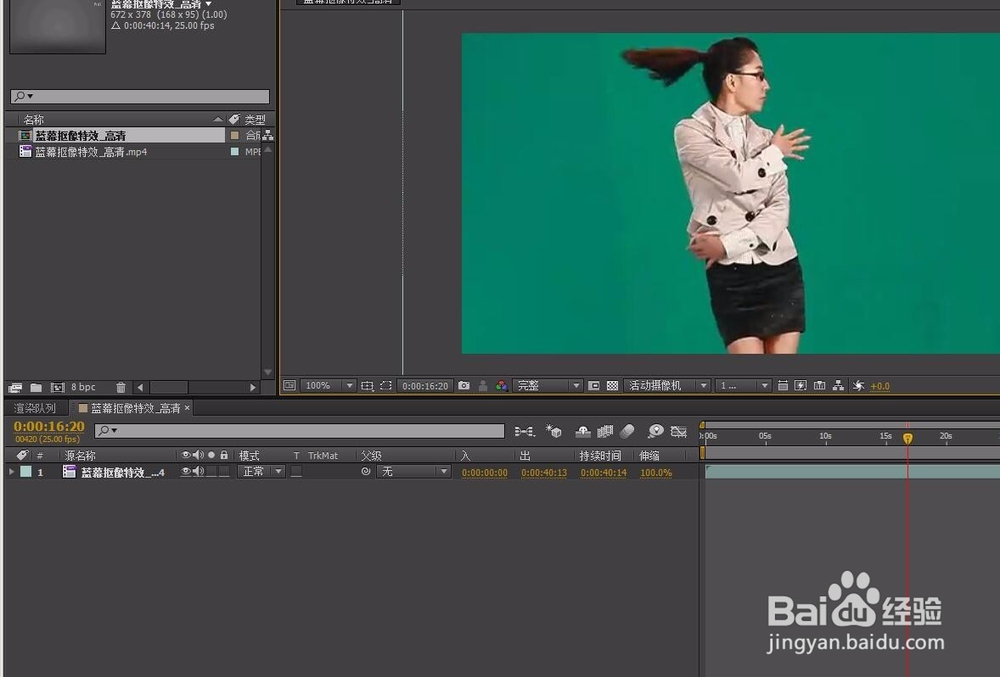Click the stretch value 100.0%
This screenshot has height=677, width=1000.
click(656, 473)
